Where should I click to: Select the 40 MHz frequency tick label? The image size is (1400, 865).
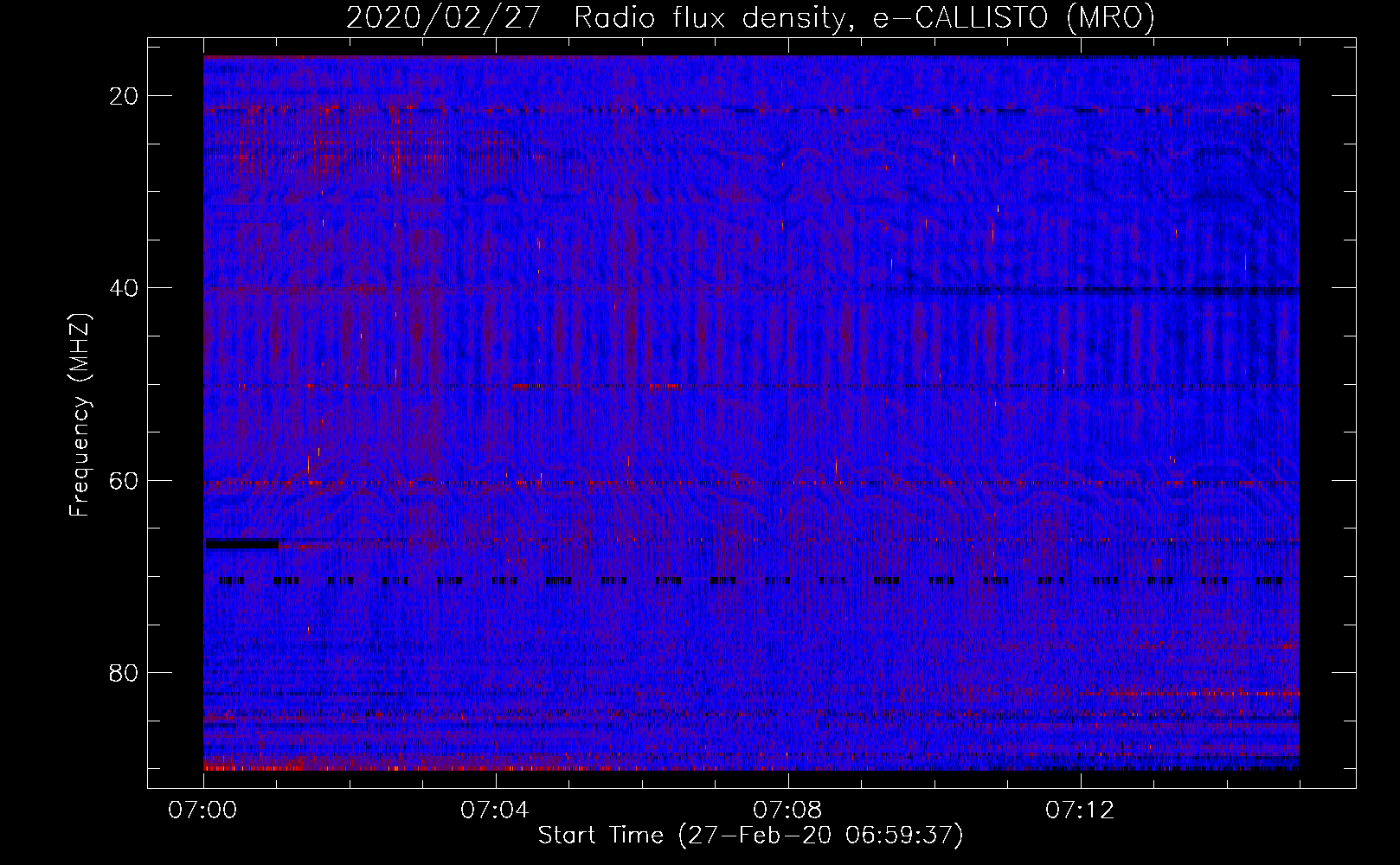pyautogui.click(x=125, y=287)
